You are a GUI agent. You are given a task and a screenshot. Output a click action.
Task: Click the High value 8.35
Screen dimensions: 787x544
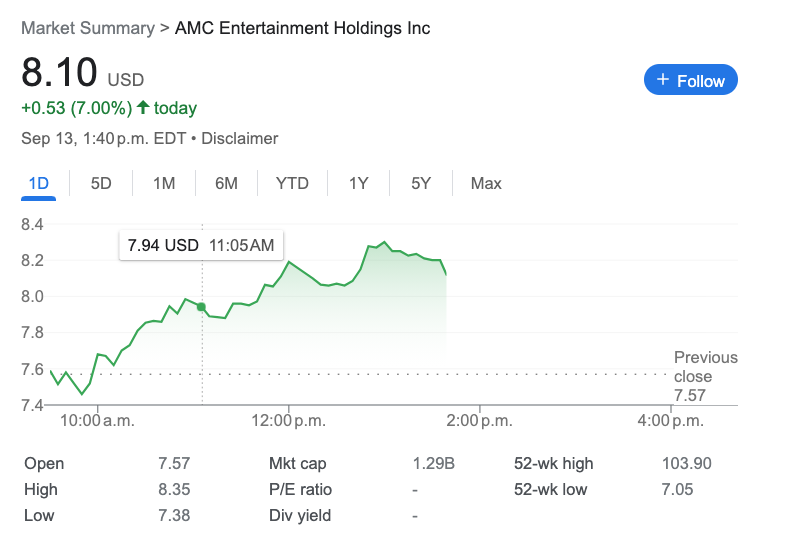click(x=174, y=489)
